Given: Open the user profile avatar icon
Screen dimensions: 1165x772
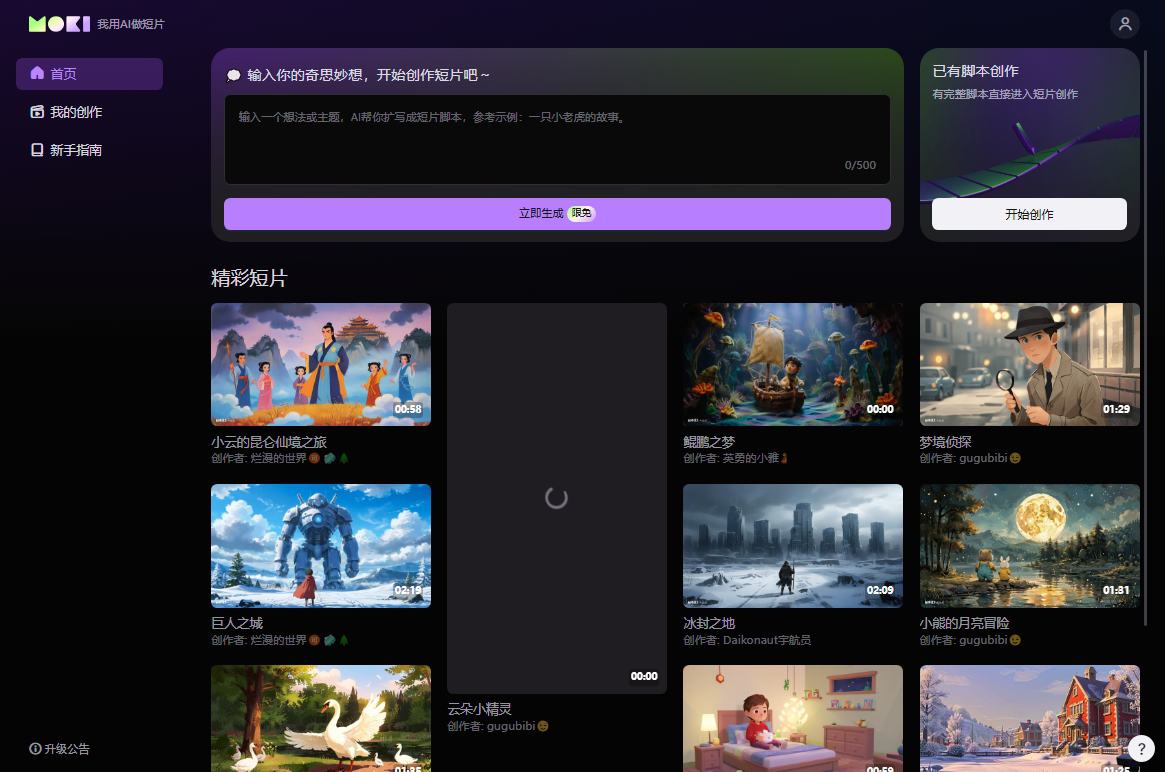Looking at the screenshot, I should tap(1125, 24).
